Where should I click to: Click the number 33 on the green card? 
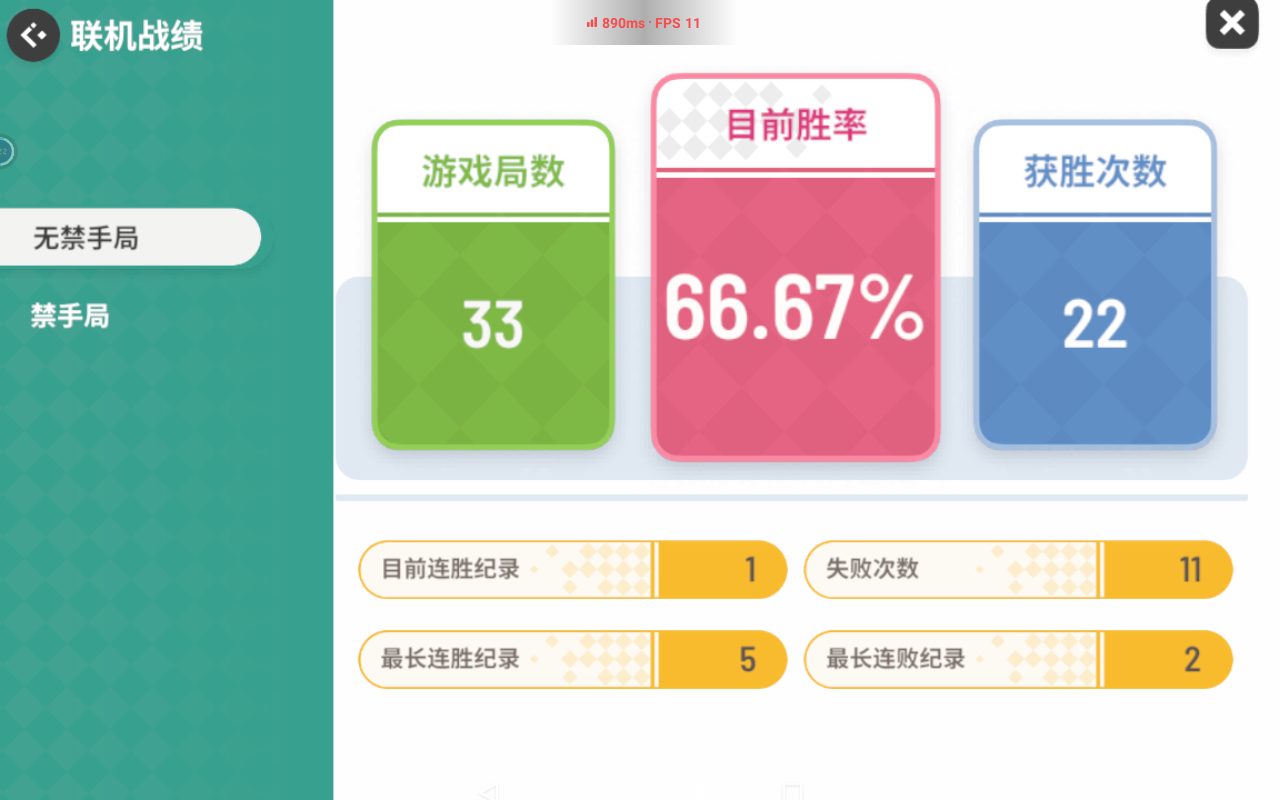pyautogui.click(x=493, y=325)
